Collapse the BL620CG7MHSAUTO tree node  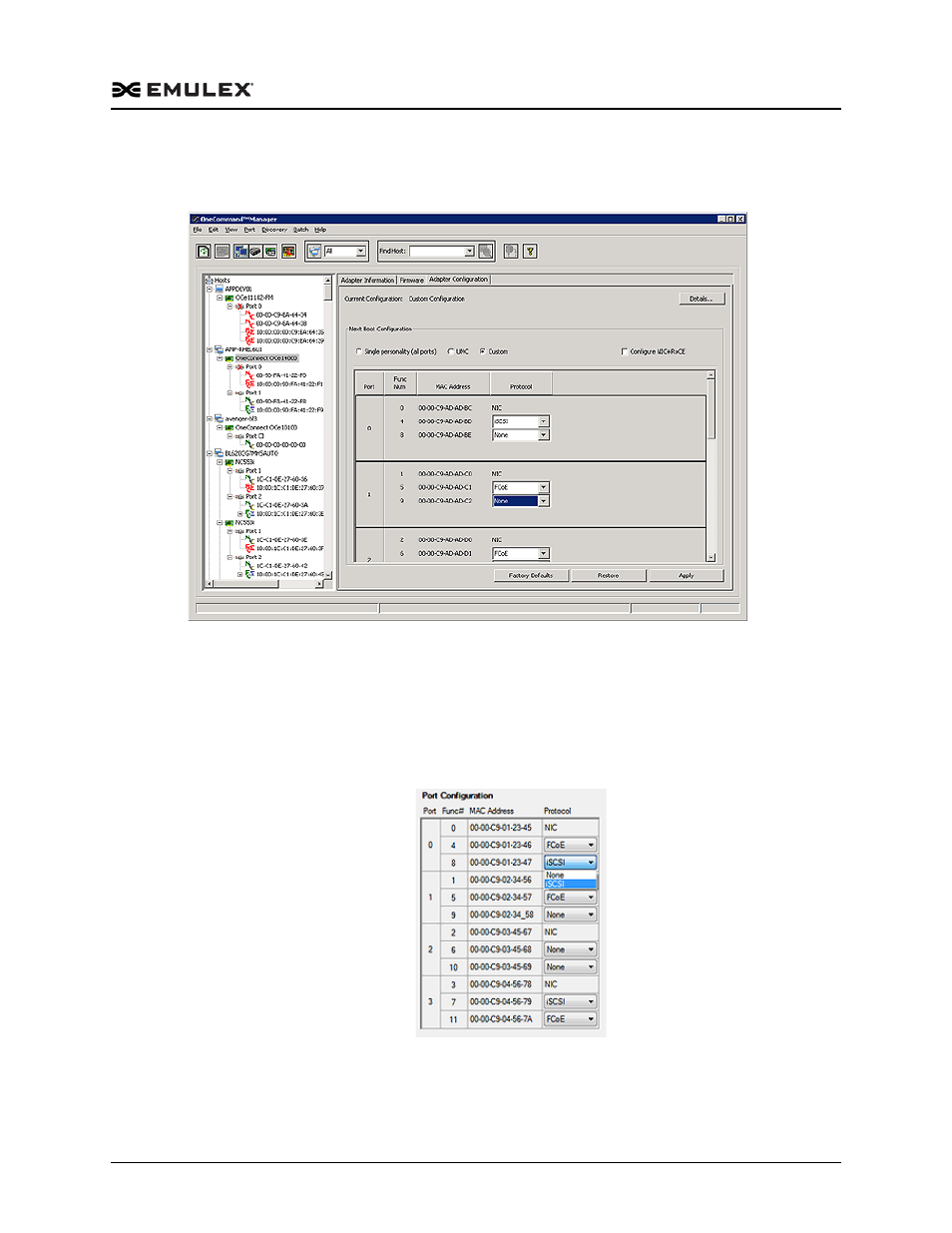pos(210,453)
